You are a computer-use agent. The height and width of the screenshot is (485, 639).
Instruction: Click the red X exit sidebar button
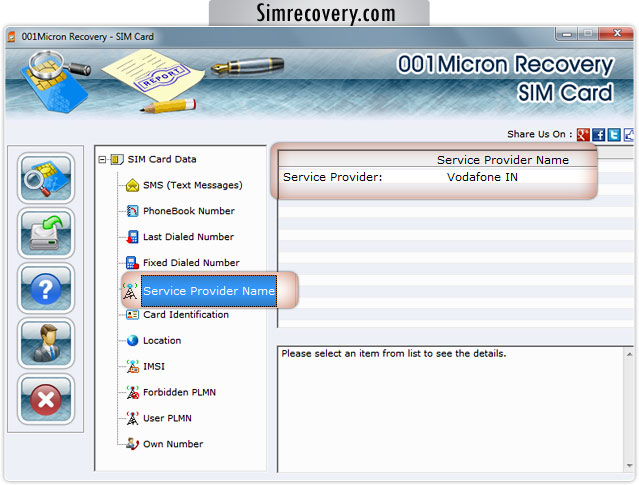(x=46, y=399)
